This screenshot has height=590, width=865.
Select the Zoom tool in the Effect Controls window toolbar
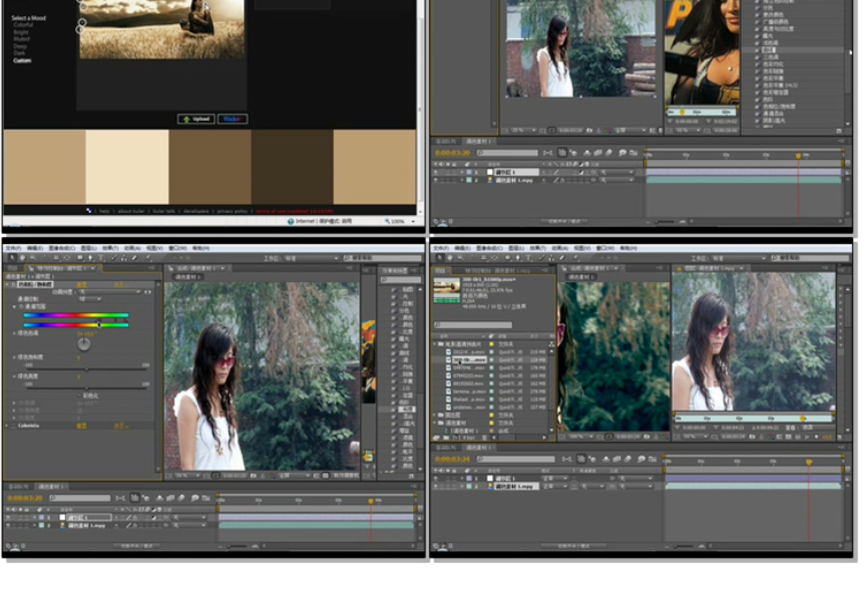click(x=33, y=257)
